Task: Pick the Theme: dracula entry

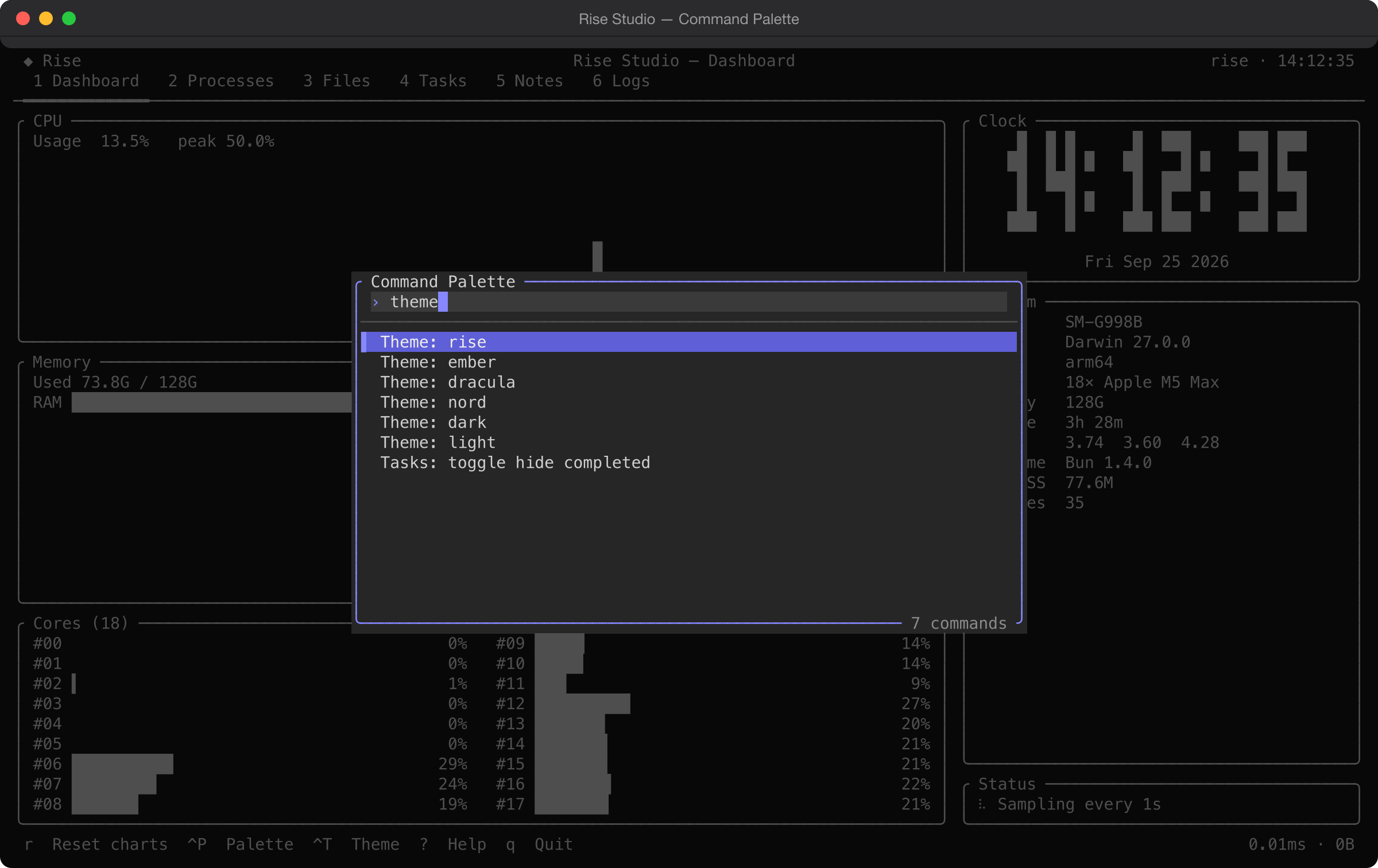Action: point(688,382)
